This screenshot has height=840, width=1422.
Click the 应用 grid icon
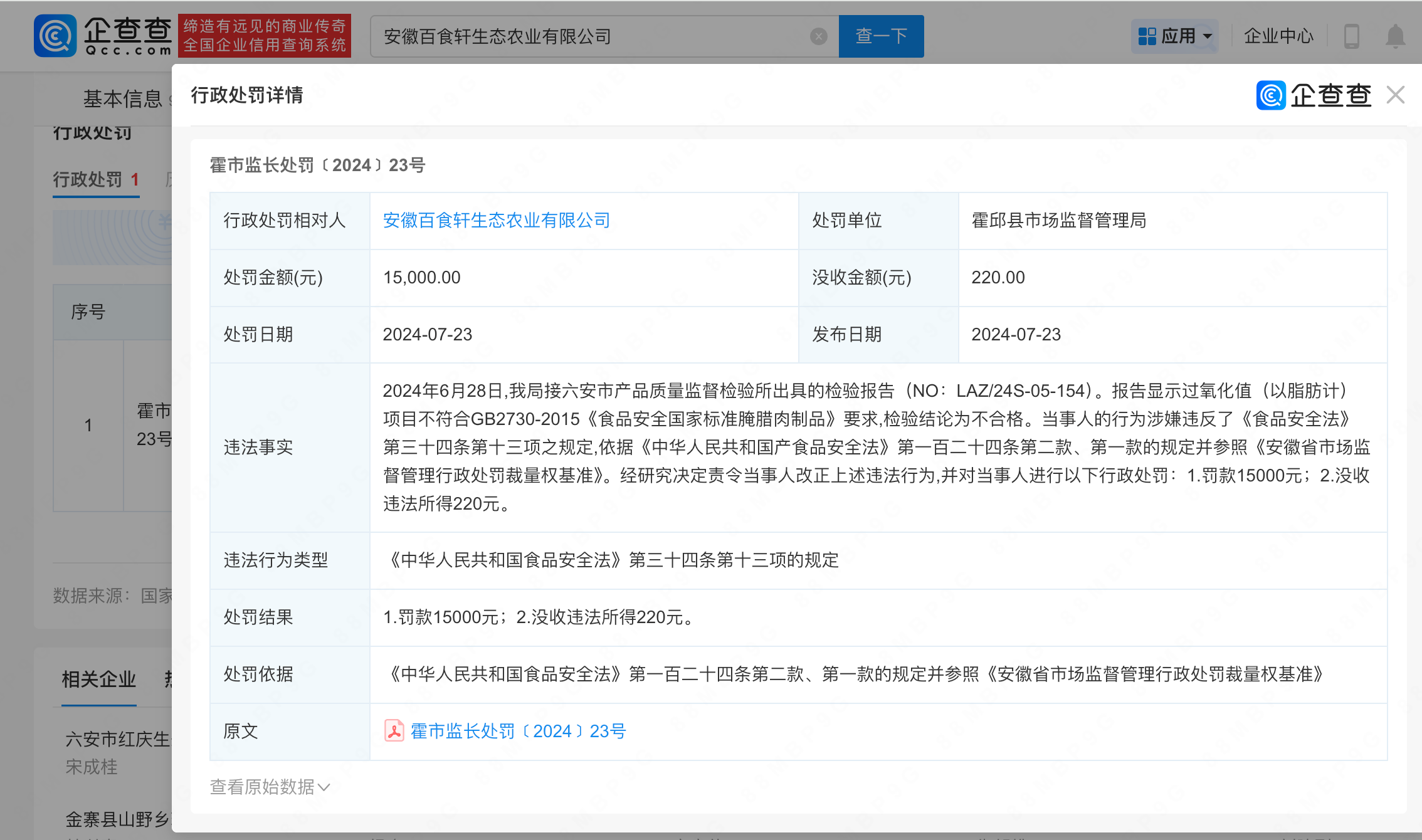(x=1147, y=36)
